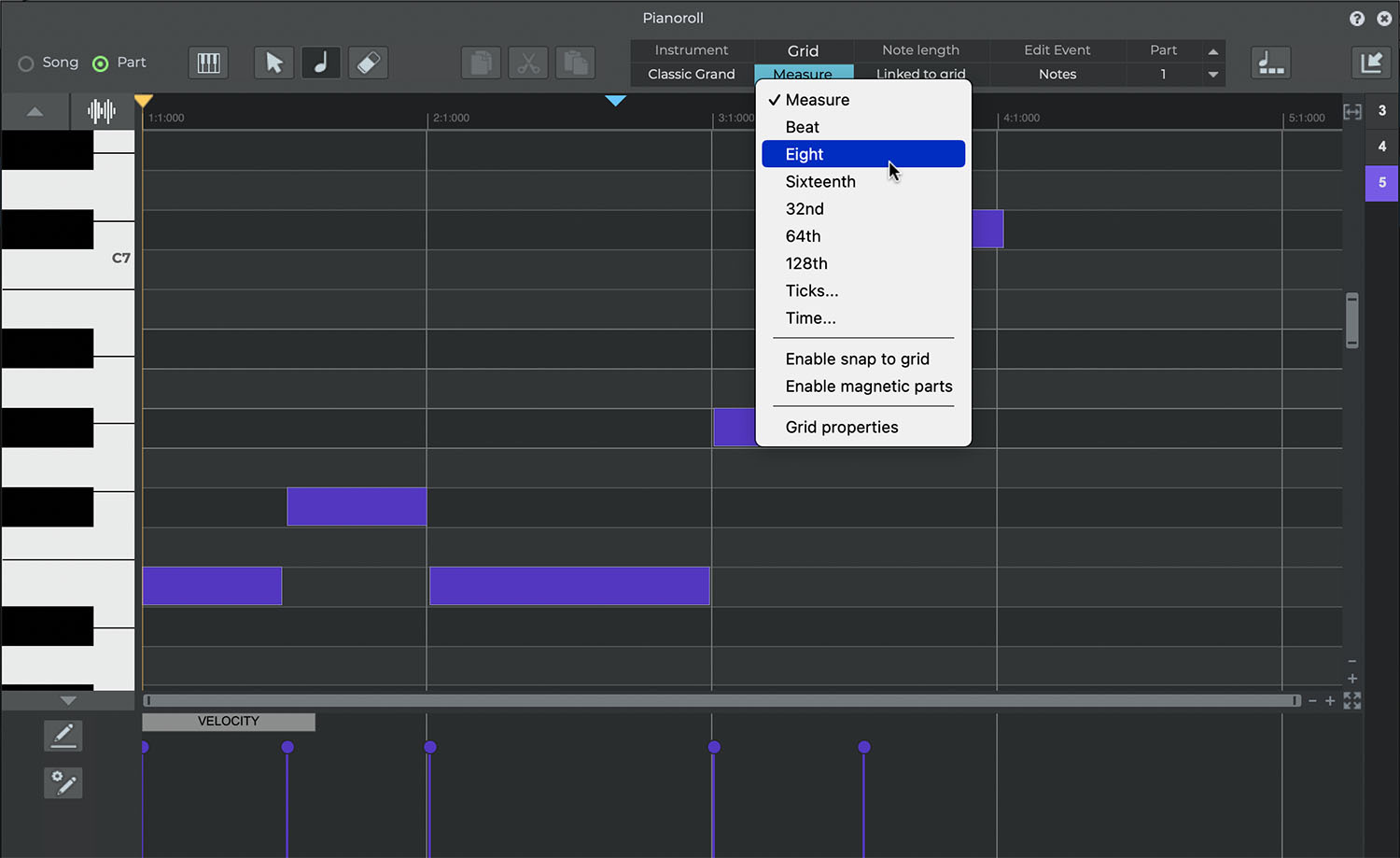Select the eraser tool
Viewport: 1400px width, 858px height.
[x=369, y=63]
